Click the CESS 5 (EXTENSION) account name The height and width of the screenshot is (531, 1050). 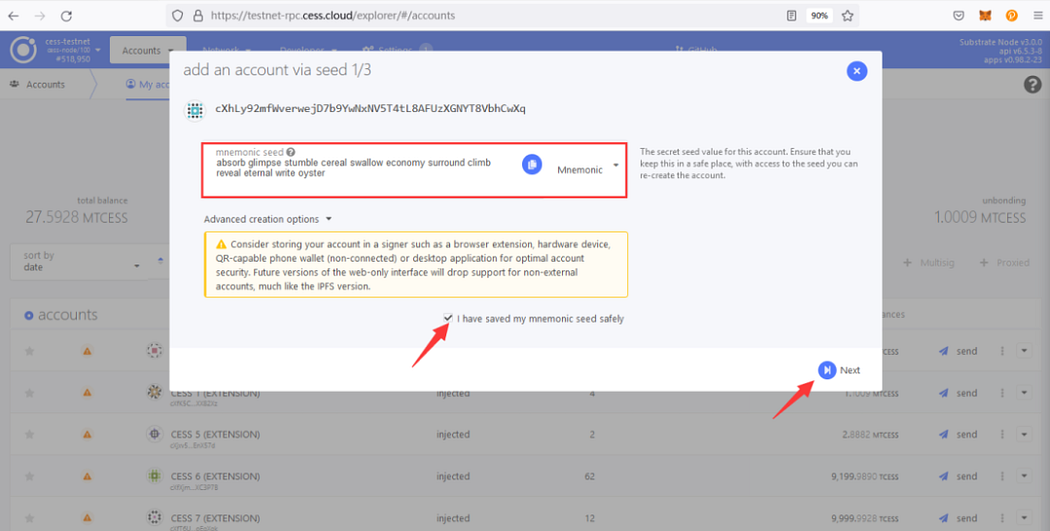pyautogui.click(x=215, y=434)
